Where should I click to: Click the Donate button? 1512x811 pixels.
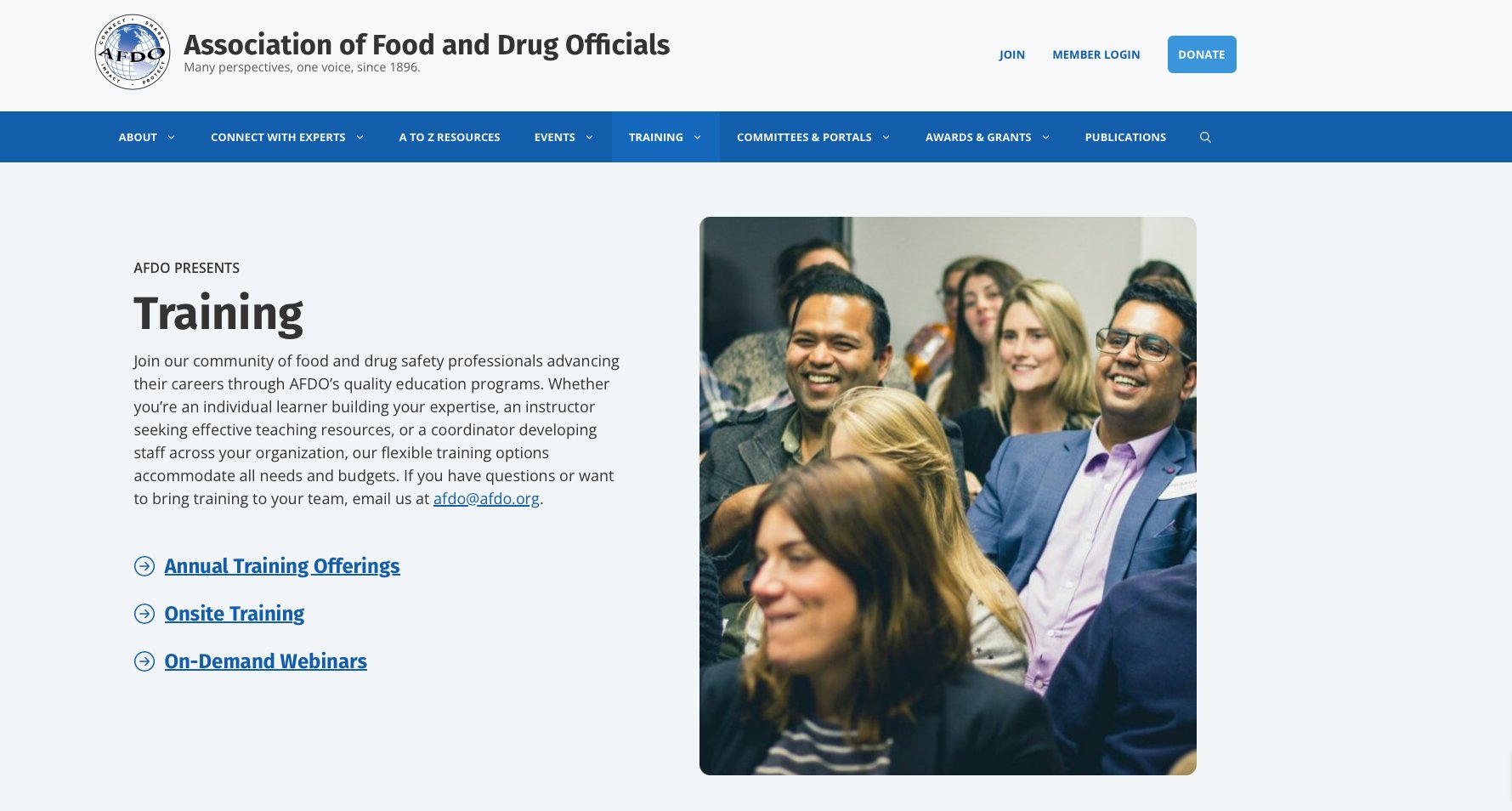(x=1202, y=54)
